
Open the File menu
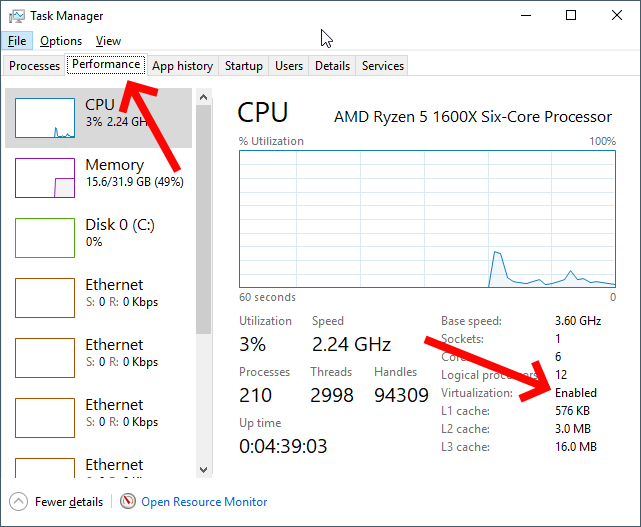coord(17,41)
